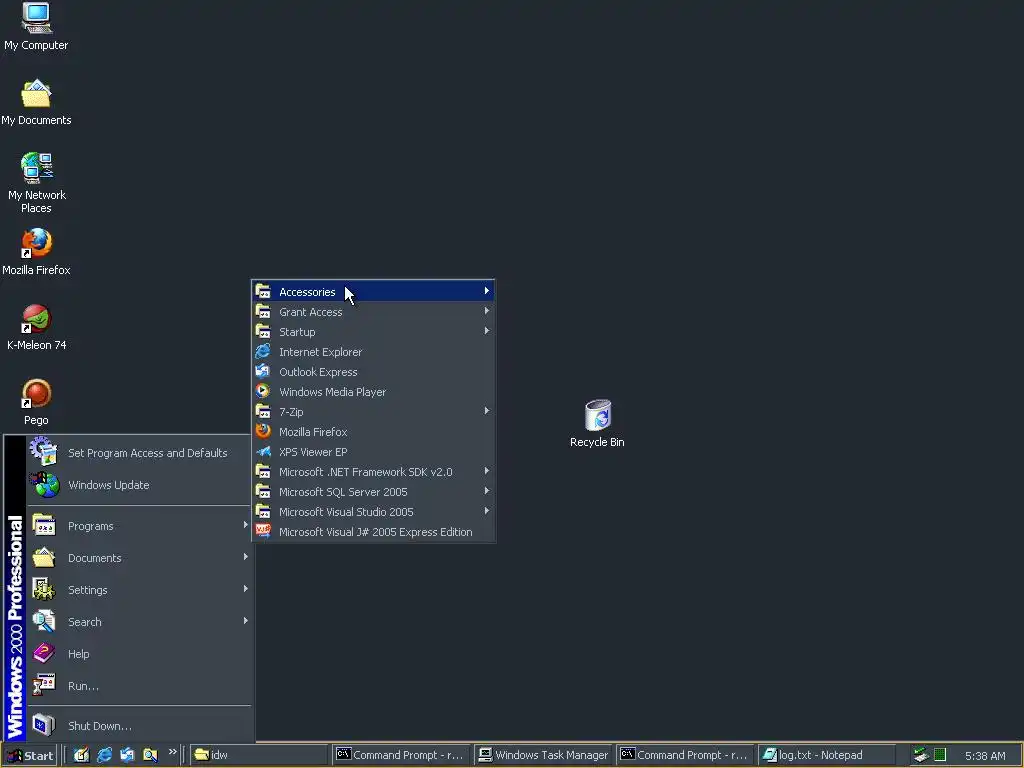Expand the Startup program group
The height and width of the screenshot is (768, 1024).
[x=373, y=332]
